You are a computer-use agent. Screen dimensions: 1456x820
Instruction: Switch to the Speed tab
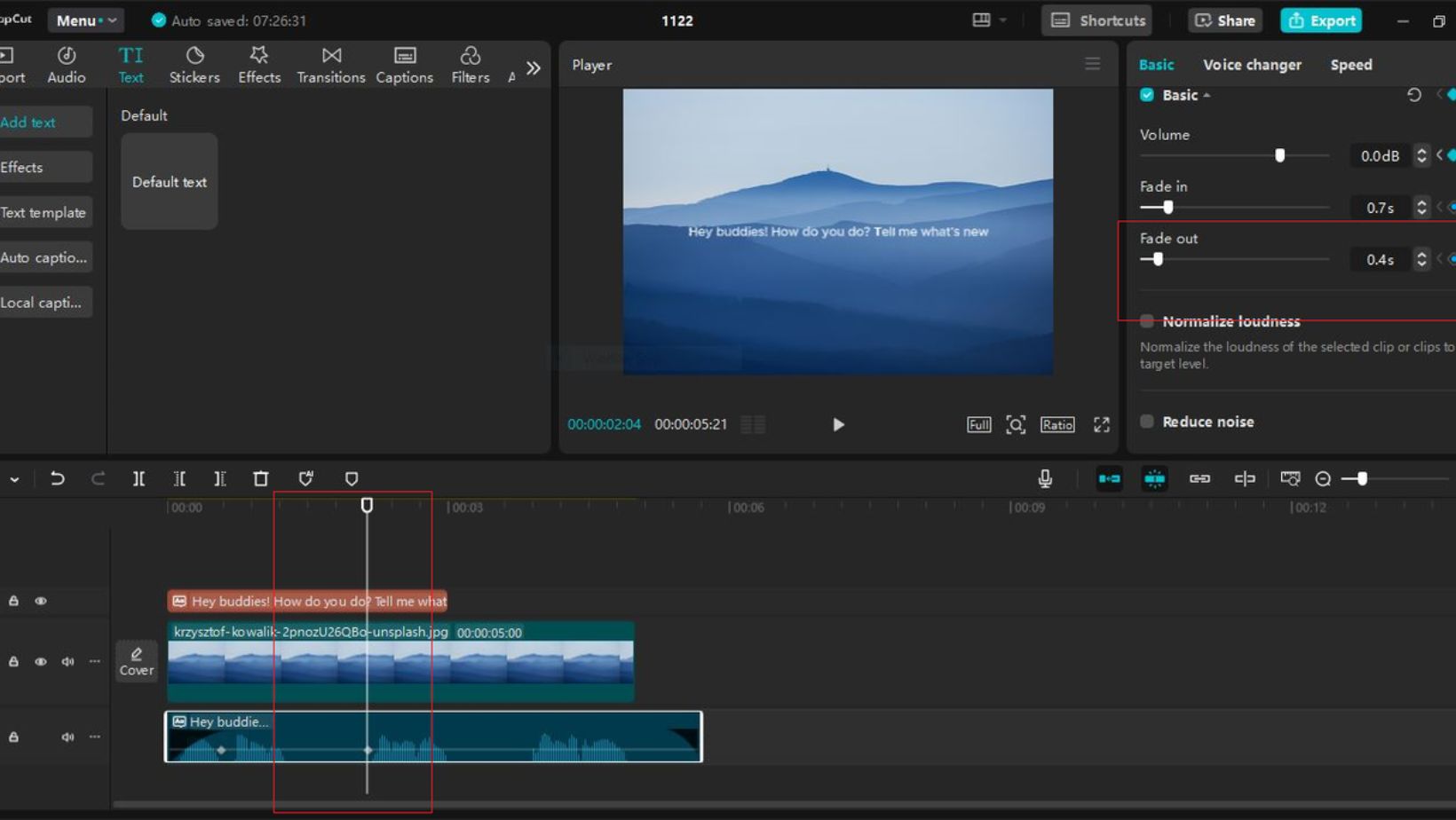(1351, 64)
